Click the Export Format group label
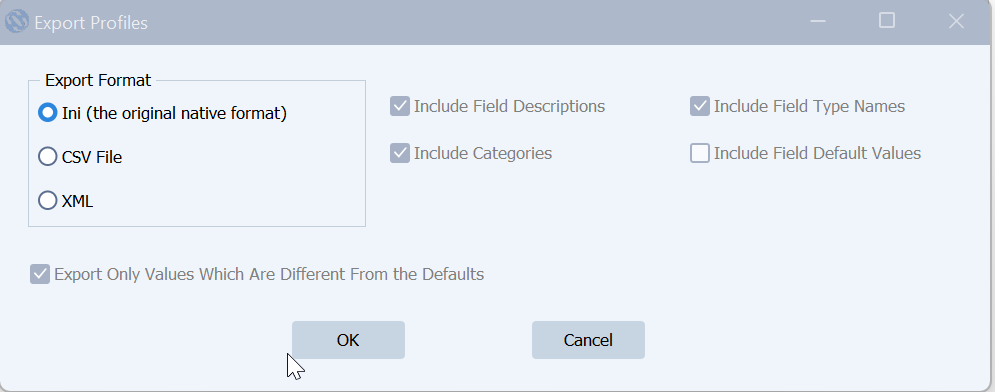The image size is (995, 392). point(98,81)
